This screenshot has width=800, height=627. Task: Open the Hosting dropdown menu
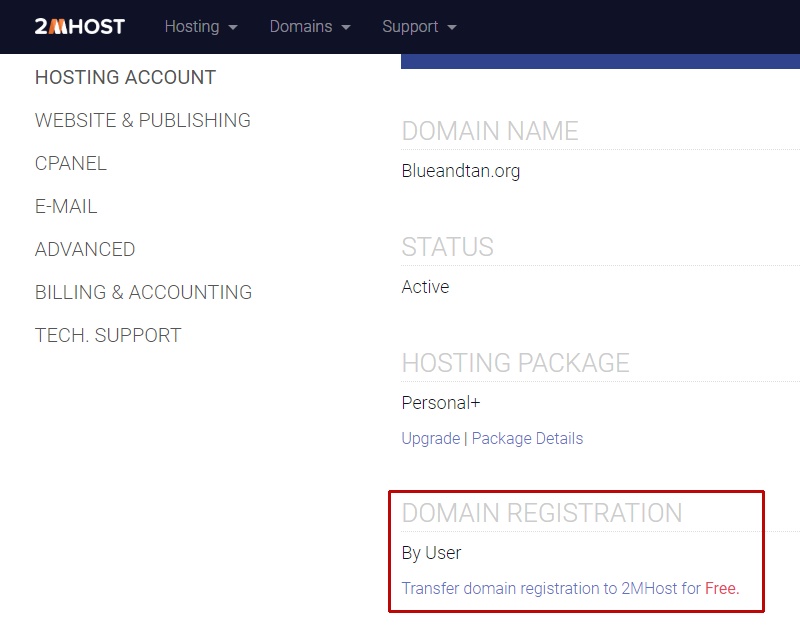coord(201,27)
